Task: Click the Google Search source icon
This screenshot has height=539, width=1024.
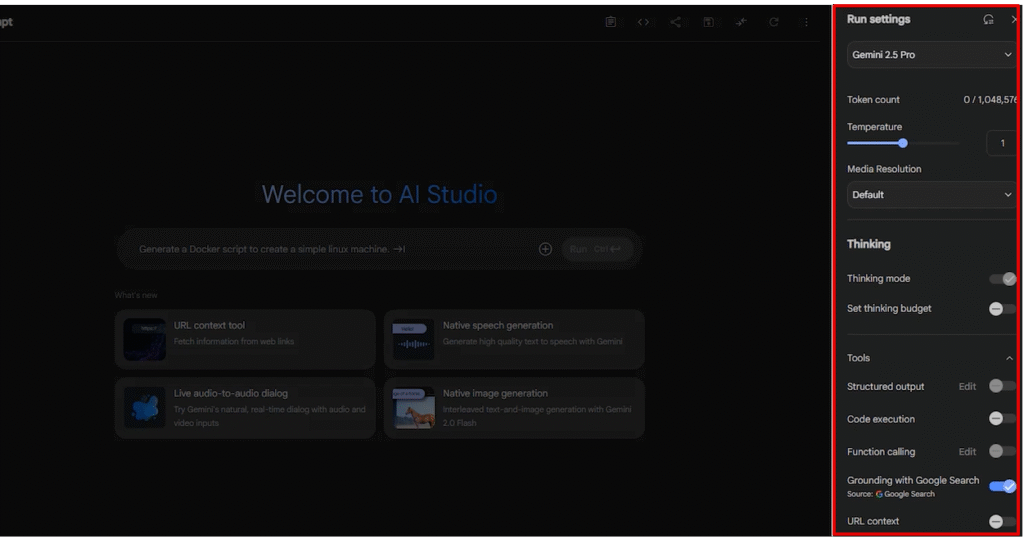Action: coord(879,494)
